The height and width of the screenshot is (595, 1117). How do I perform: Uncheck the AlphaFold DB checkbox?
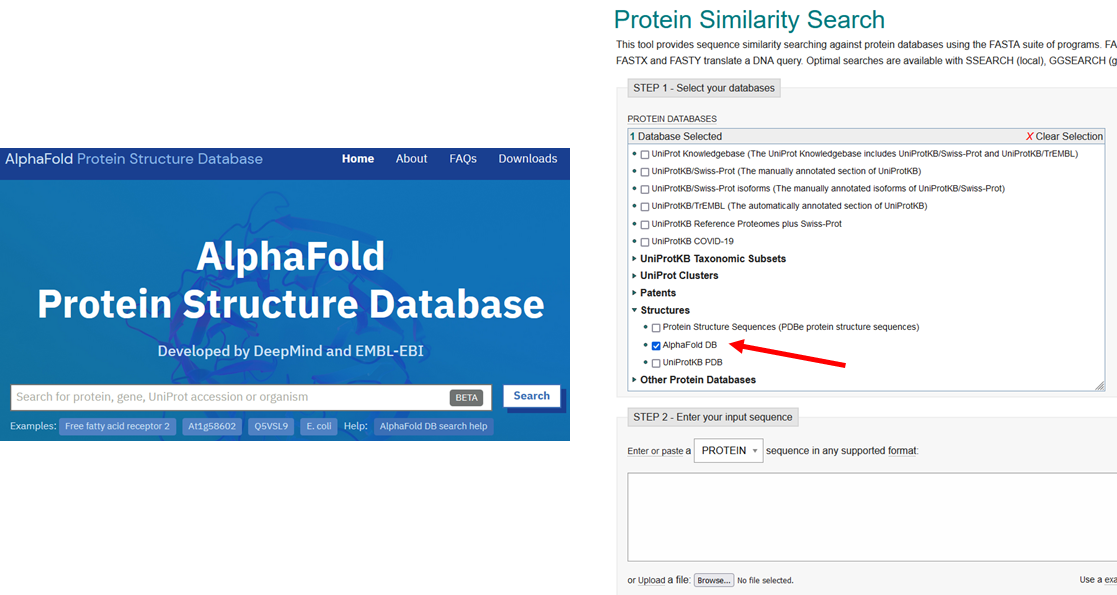(x=656, y=345)
